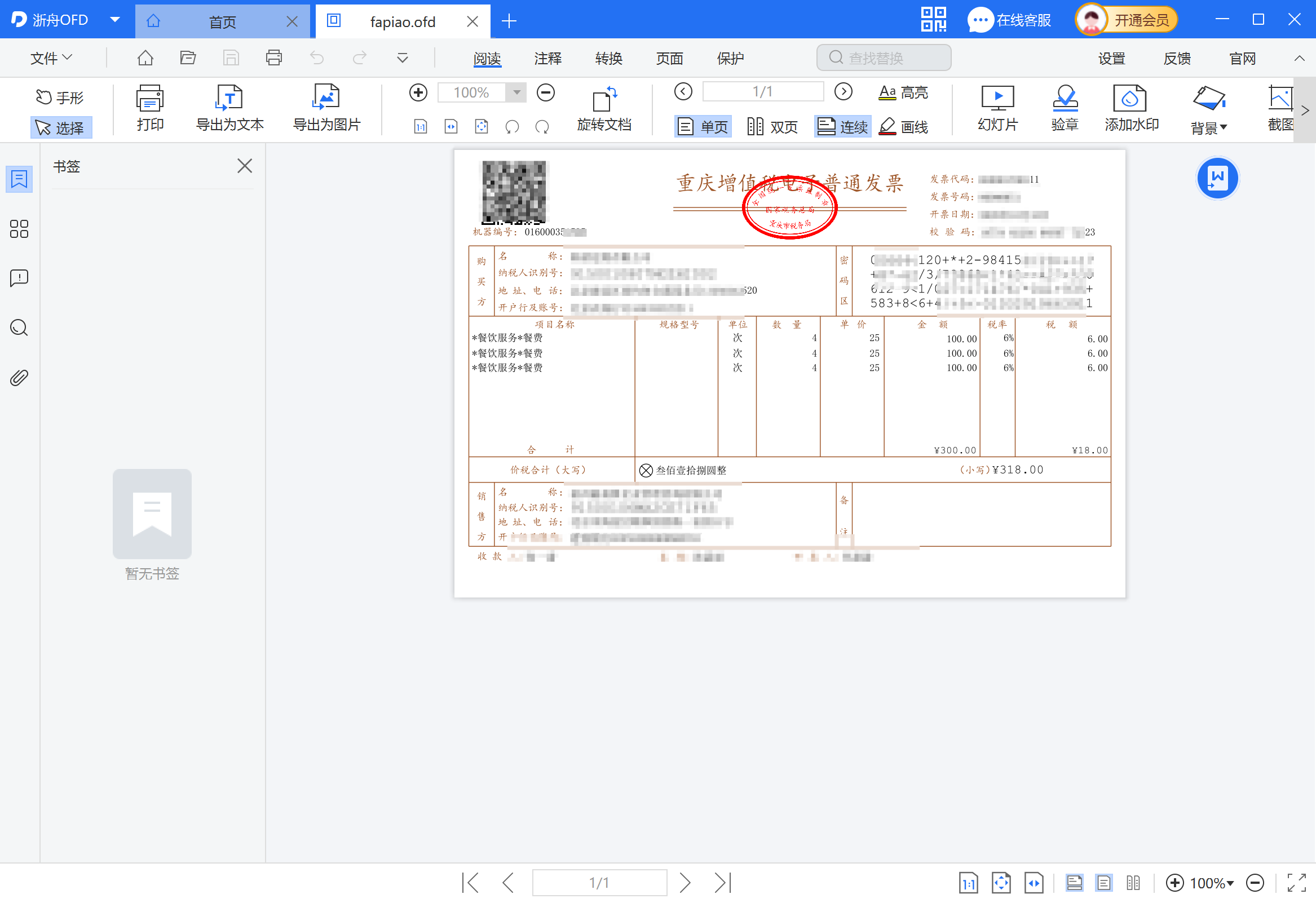Image resolution: width=1316 pixels, height=903 pixels.
Task: Open the annotations panel in sidebar
Action: [19, 278]
